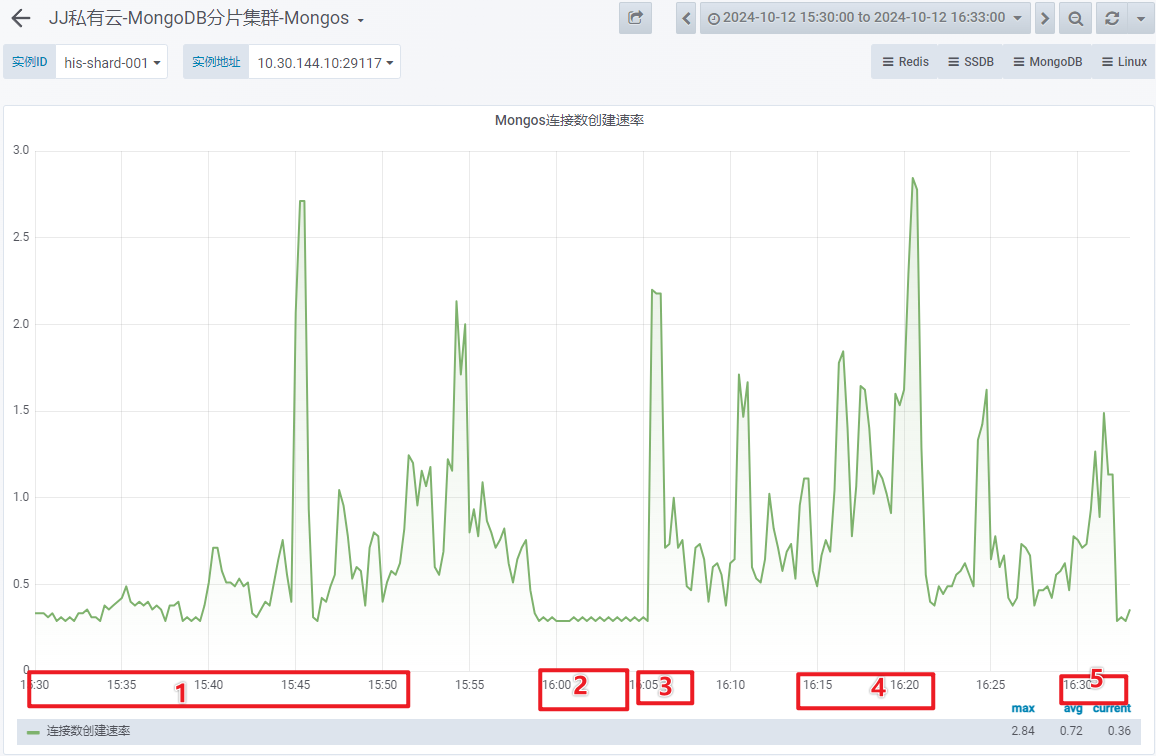Open the MongoDB dashboards link
Screen dimensions: 1156x756
point(1047,62)
